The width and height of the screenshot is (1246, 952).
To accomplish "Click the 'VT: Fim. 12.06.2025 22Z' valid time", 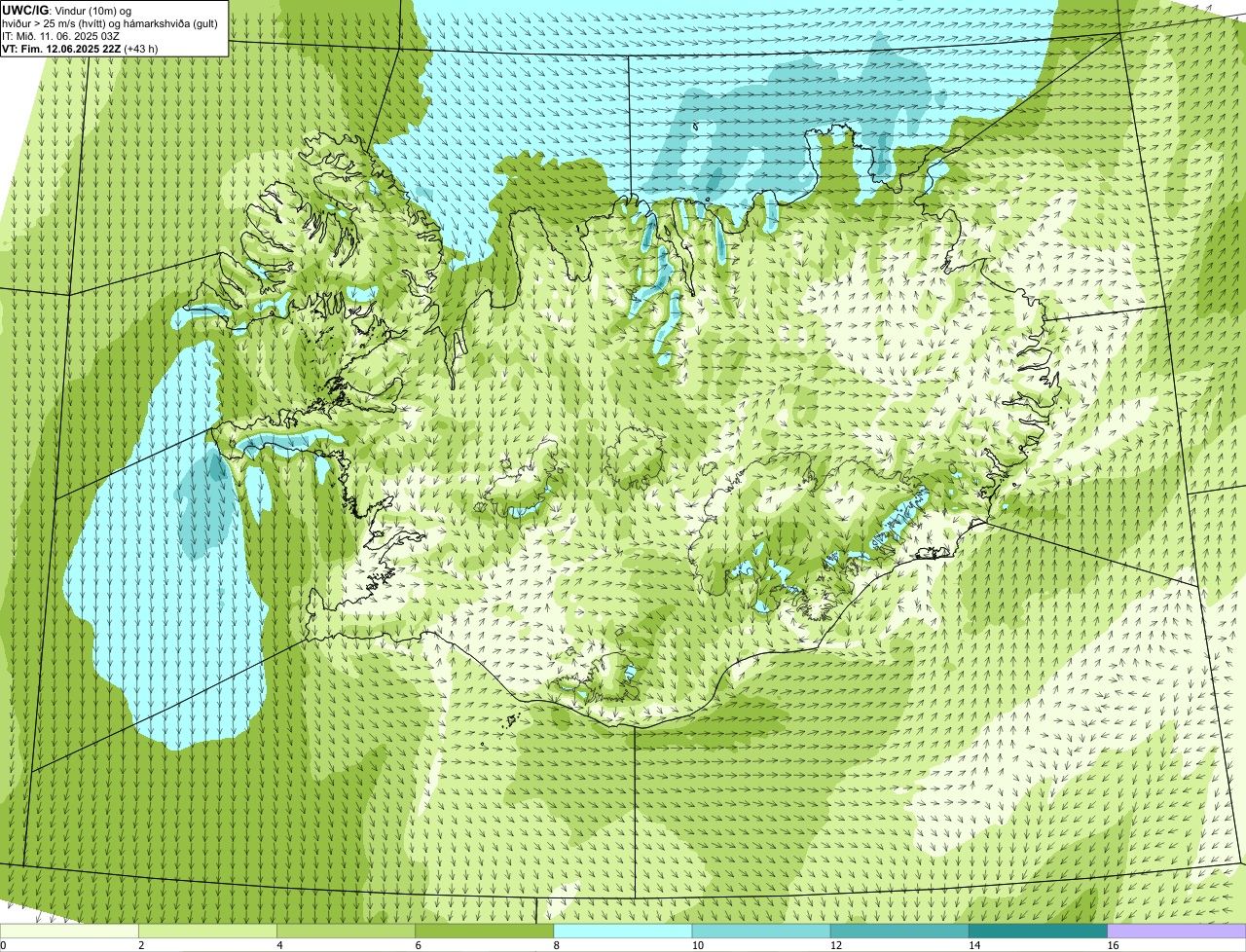I will [x=62, y=48].
